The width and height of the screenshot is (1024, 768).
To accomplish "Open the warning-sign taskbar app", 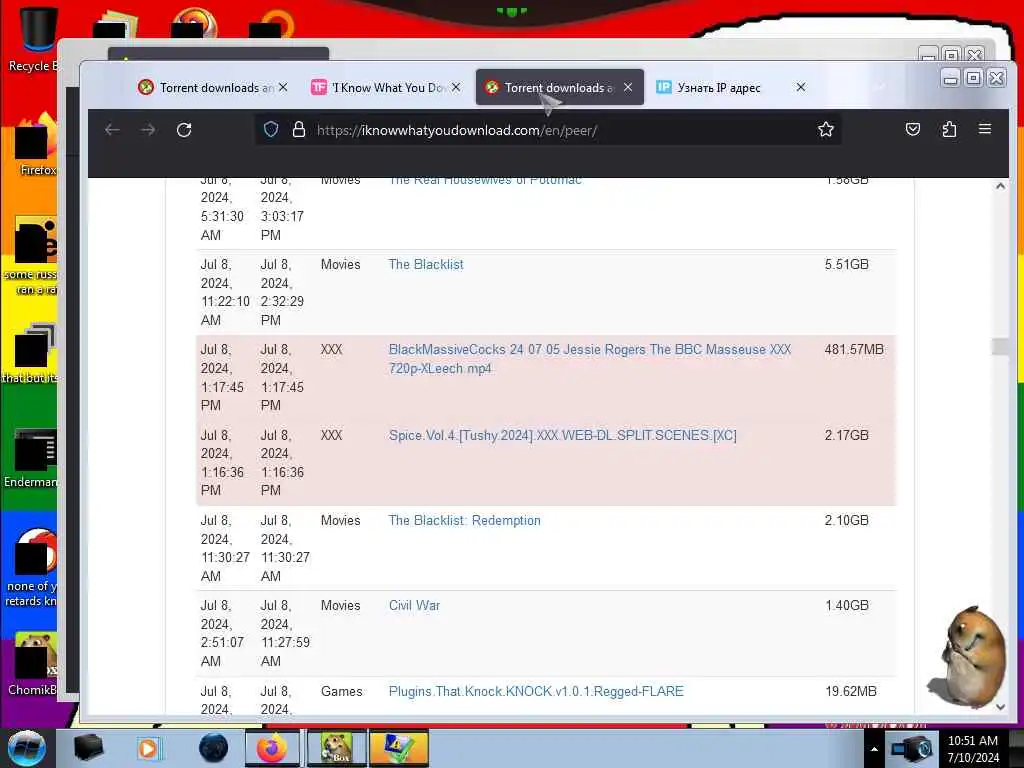I will coord(398,748).
